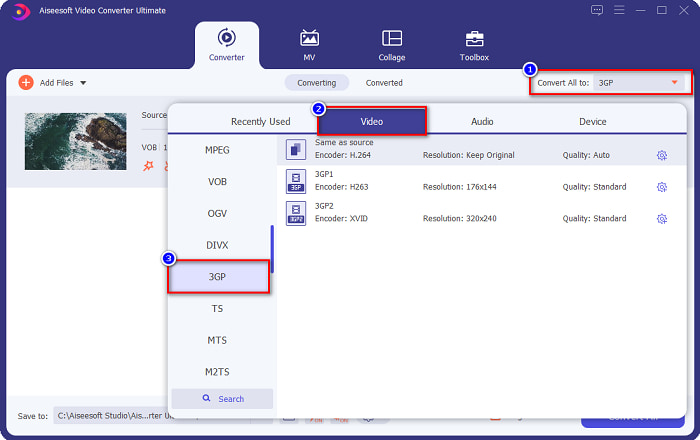The height and width of the screenshot is (440, 700).
Task: Open the Toolbox module
Action: [x=474, y=45]
